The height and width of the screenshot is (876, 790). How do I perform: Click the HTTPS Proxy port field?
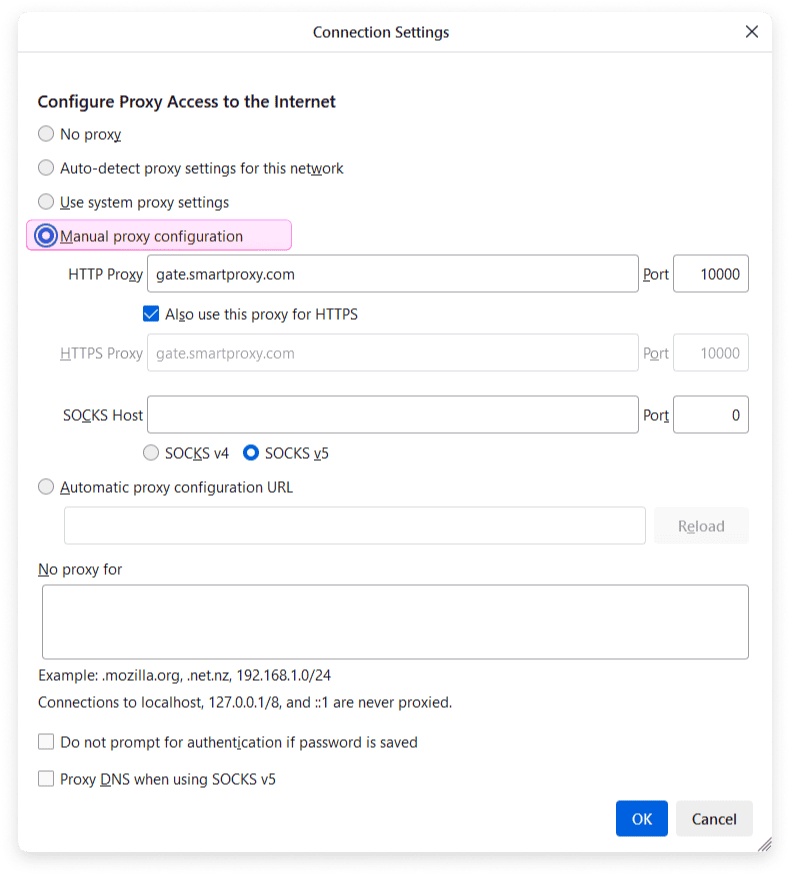(x=711, y=353)
